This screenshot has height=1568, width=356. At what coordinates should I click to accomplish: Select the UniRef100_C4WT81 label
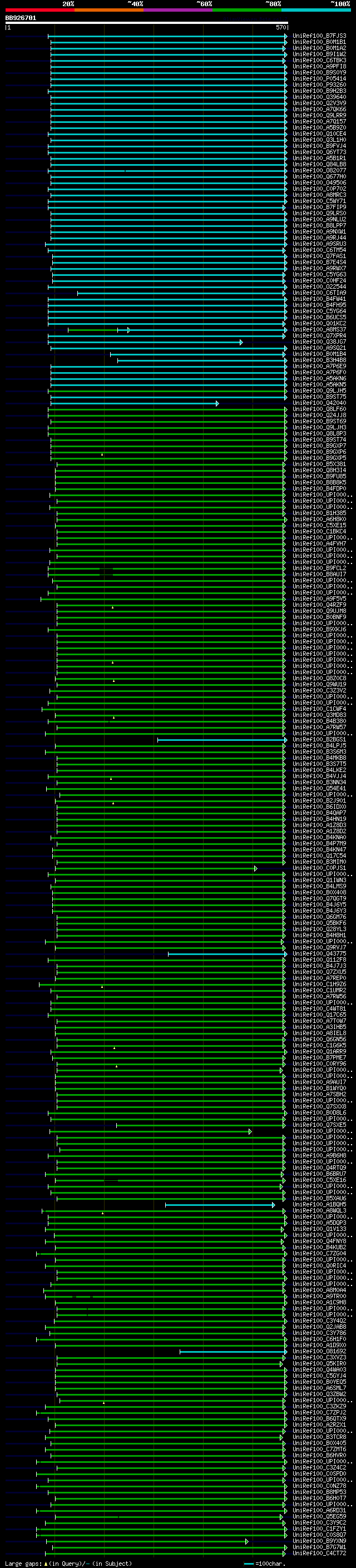pyautogui.click(x=319, y=1008)
